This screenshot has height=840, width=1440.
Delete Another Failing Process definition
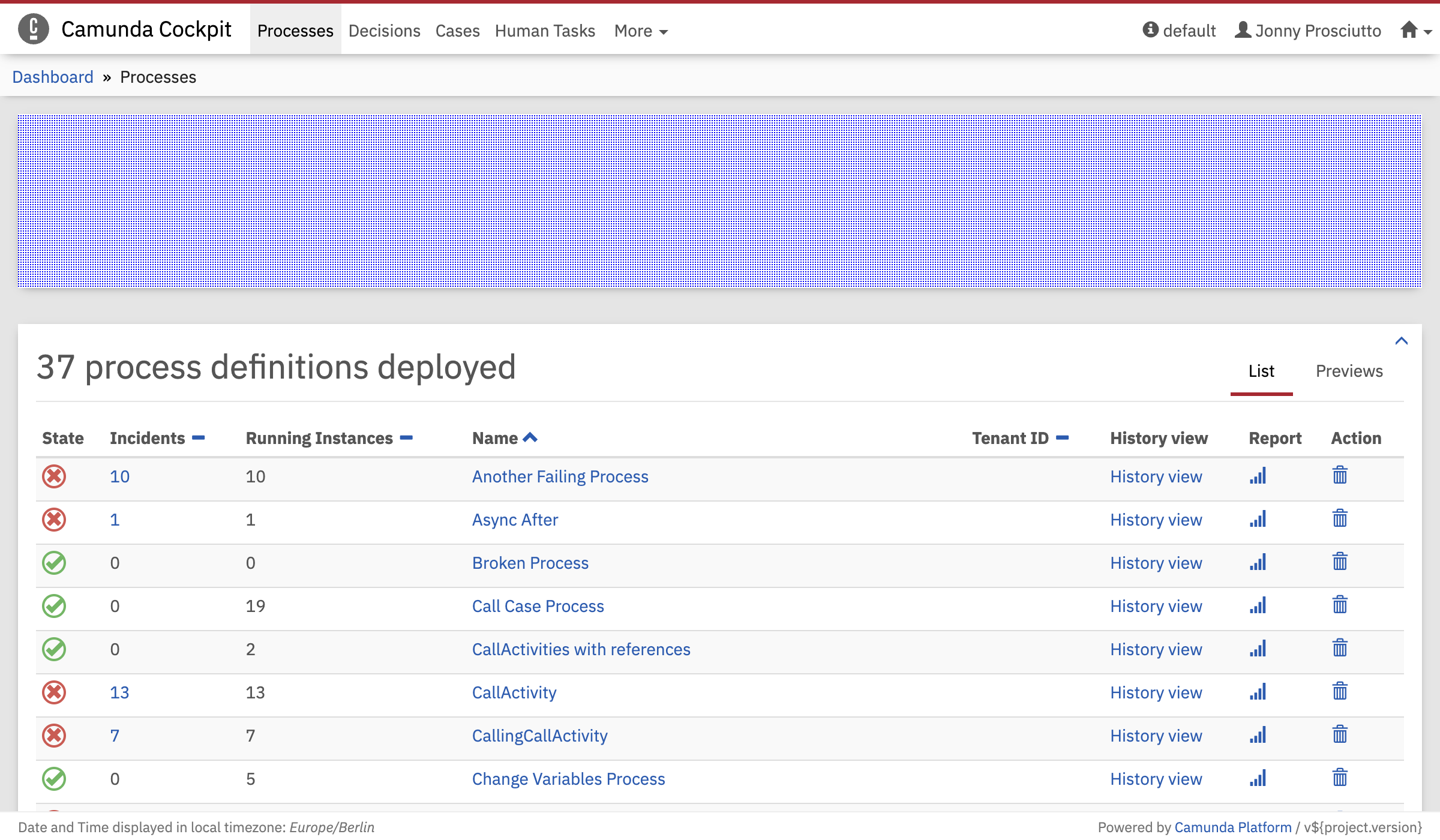(x=1340, y=475)
